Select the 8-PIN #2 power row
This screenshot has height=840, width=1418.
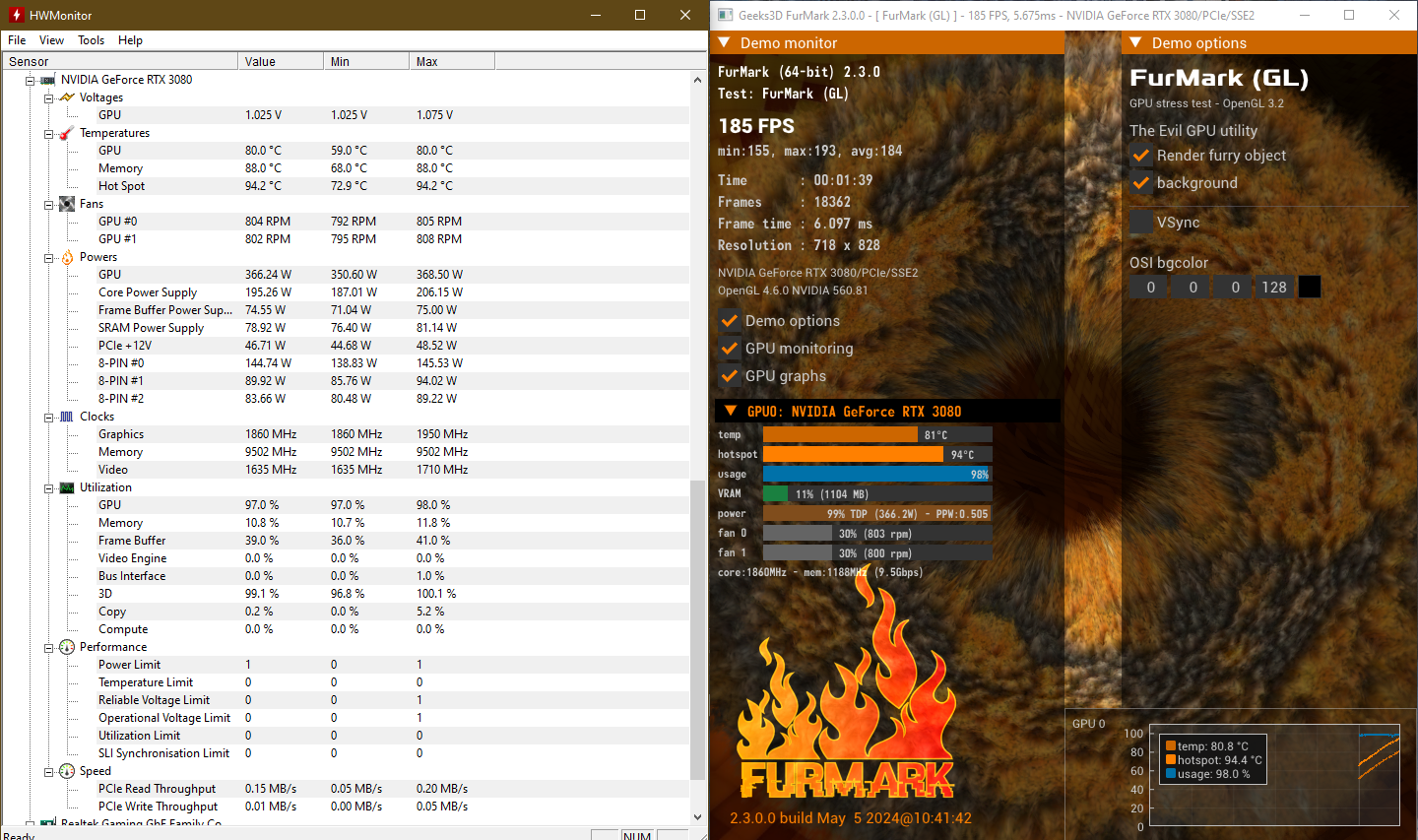coord(345,399)
